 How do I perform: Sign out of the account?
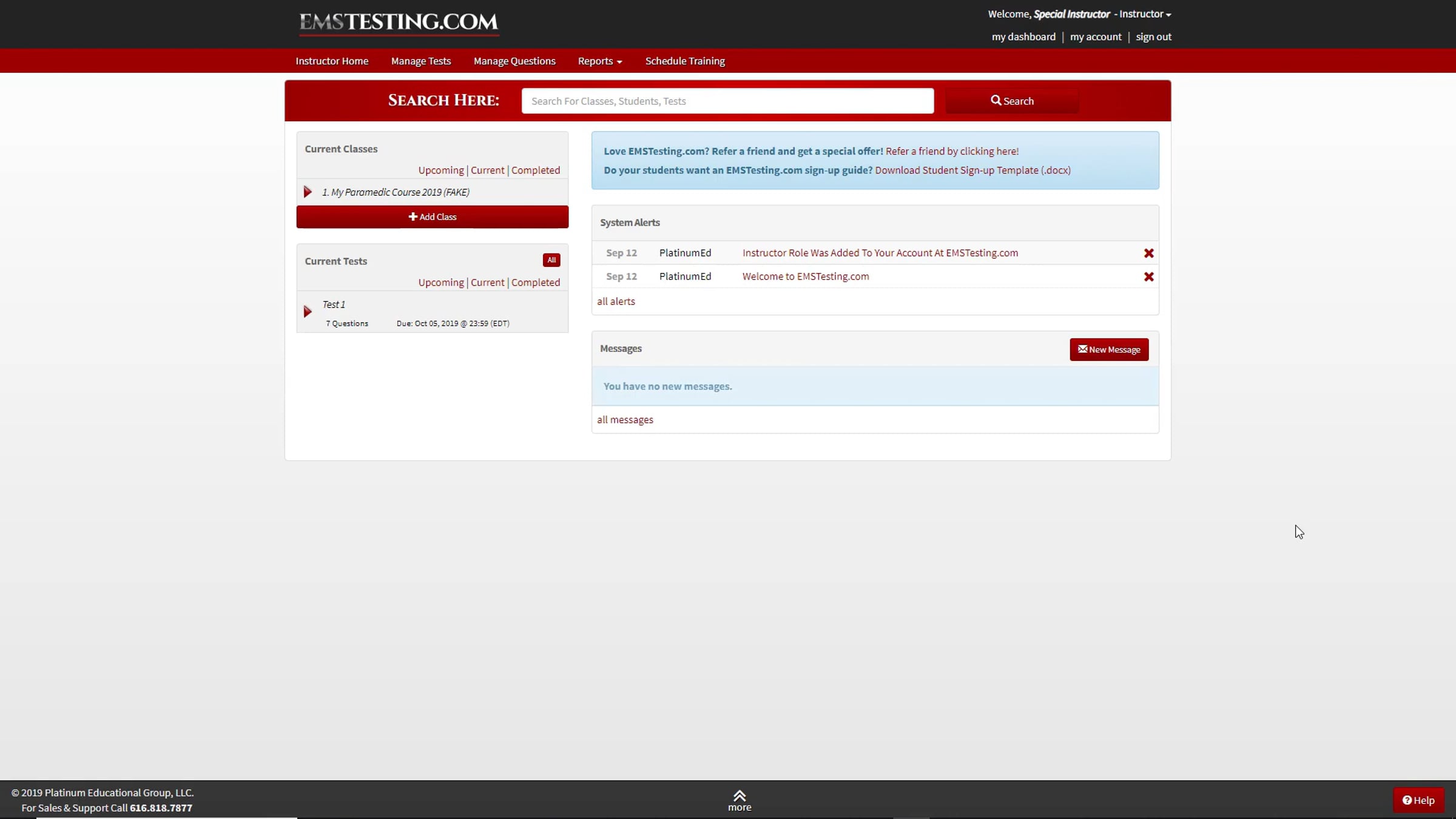[x=1153, y=36]
